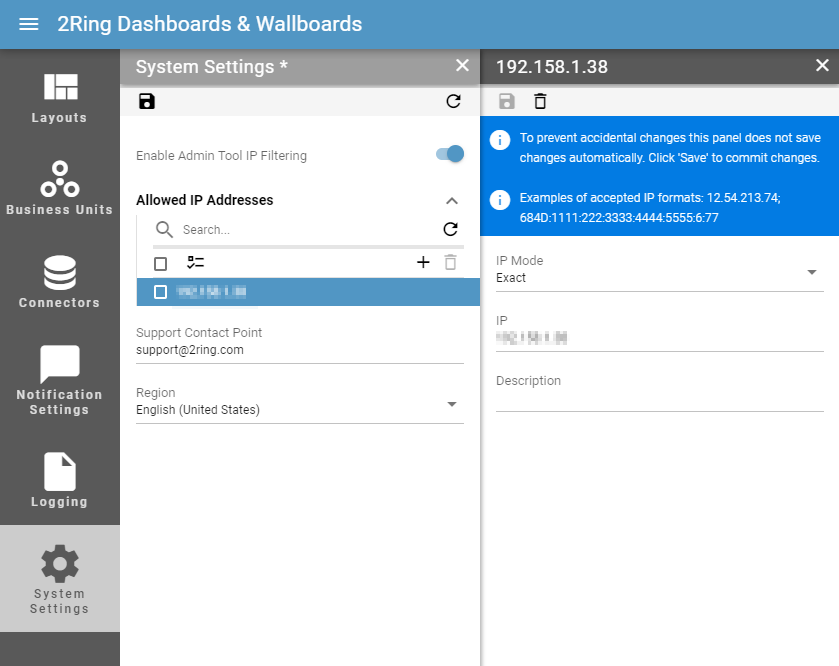
Task: Click the System Settings panel title
Action: click(212, 67)
